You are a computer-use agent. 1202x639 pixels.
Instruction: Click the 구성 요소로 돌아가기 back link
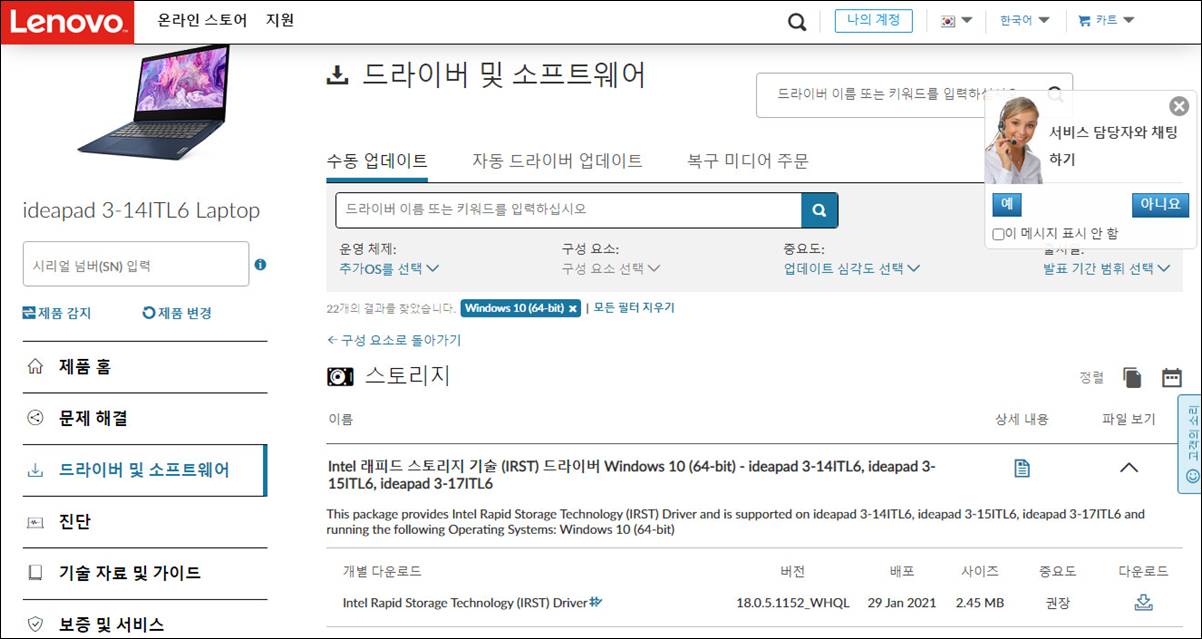[394, 340]
